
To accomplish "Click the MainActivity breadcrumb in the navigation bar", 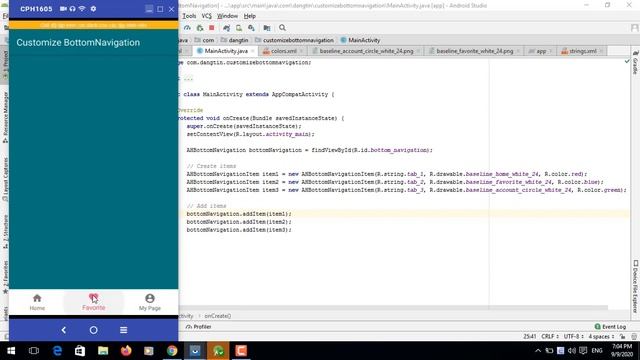I will point(360,40).
